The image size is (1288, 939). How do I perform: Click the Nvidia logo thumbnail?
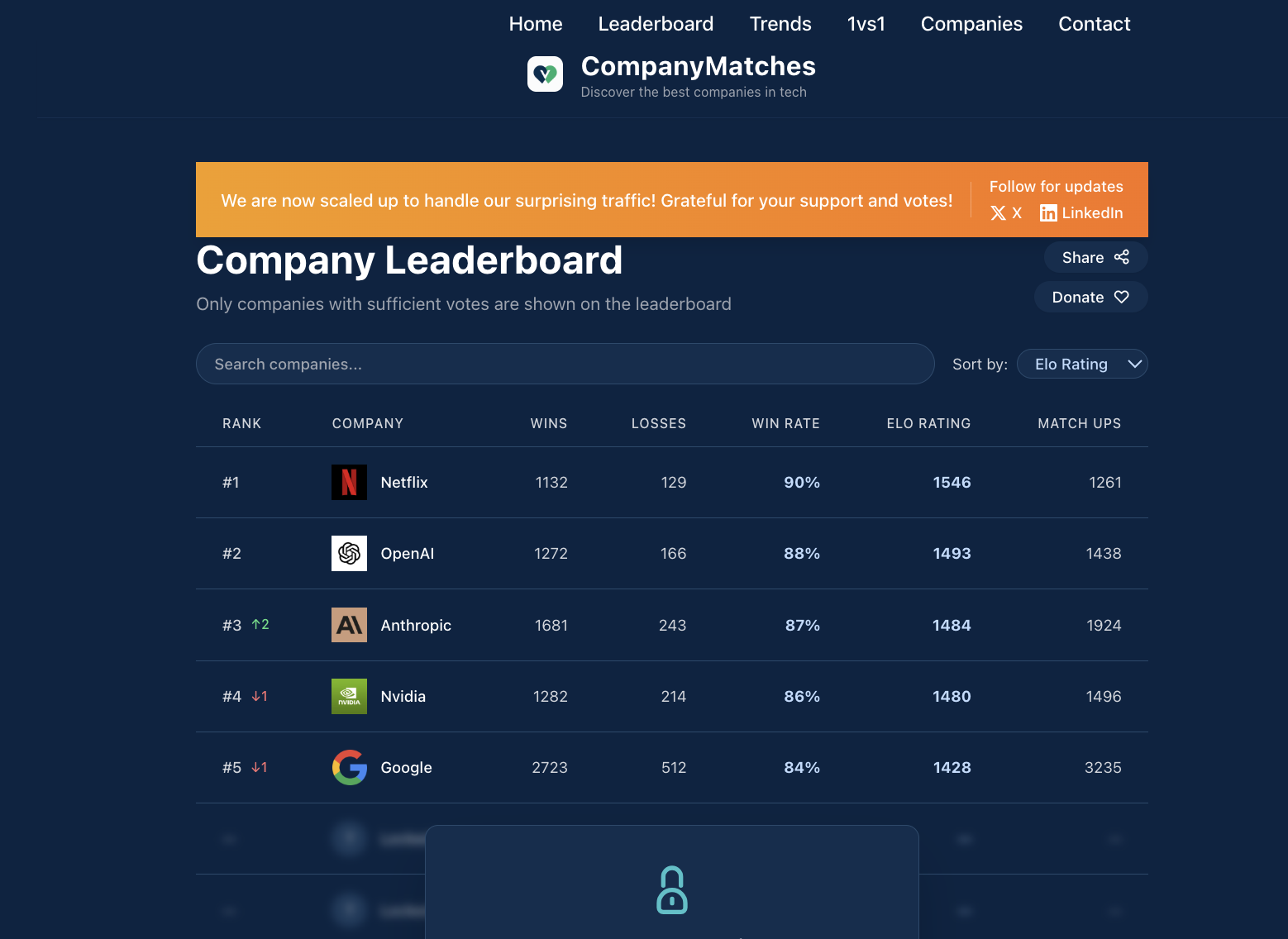click(x=349, y=696)
